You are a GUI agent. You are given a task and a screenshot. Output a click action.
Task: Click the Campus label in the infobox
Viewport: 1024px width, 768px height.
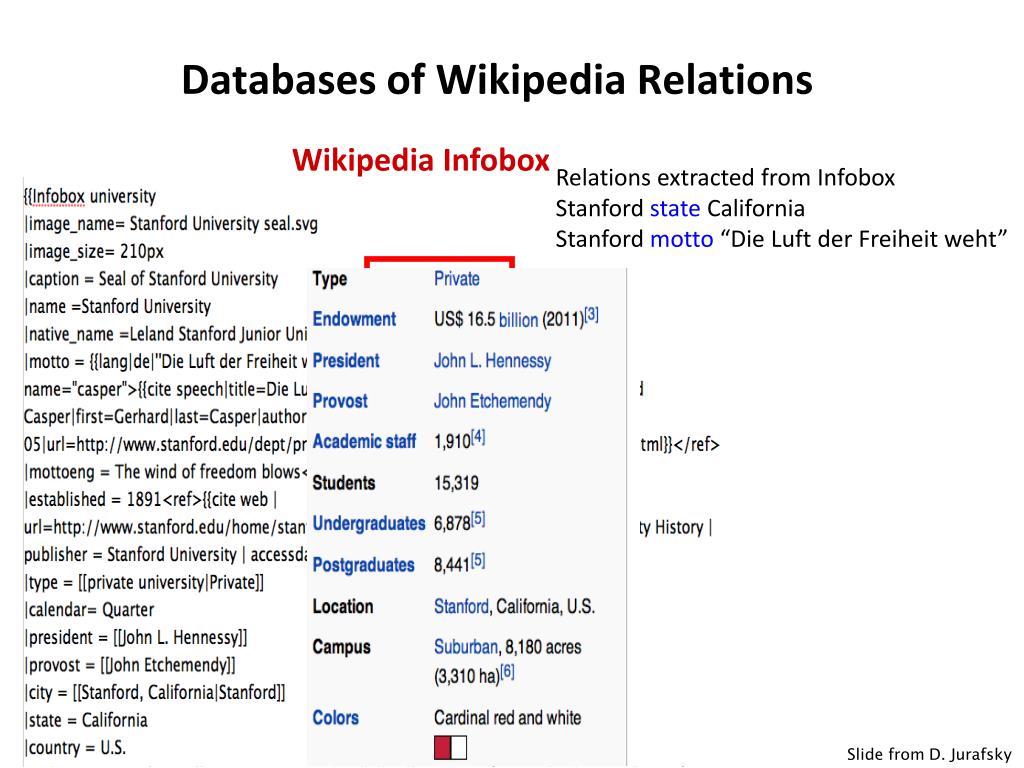click(342, 647)
